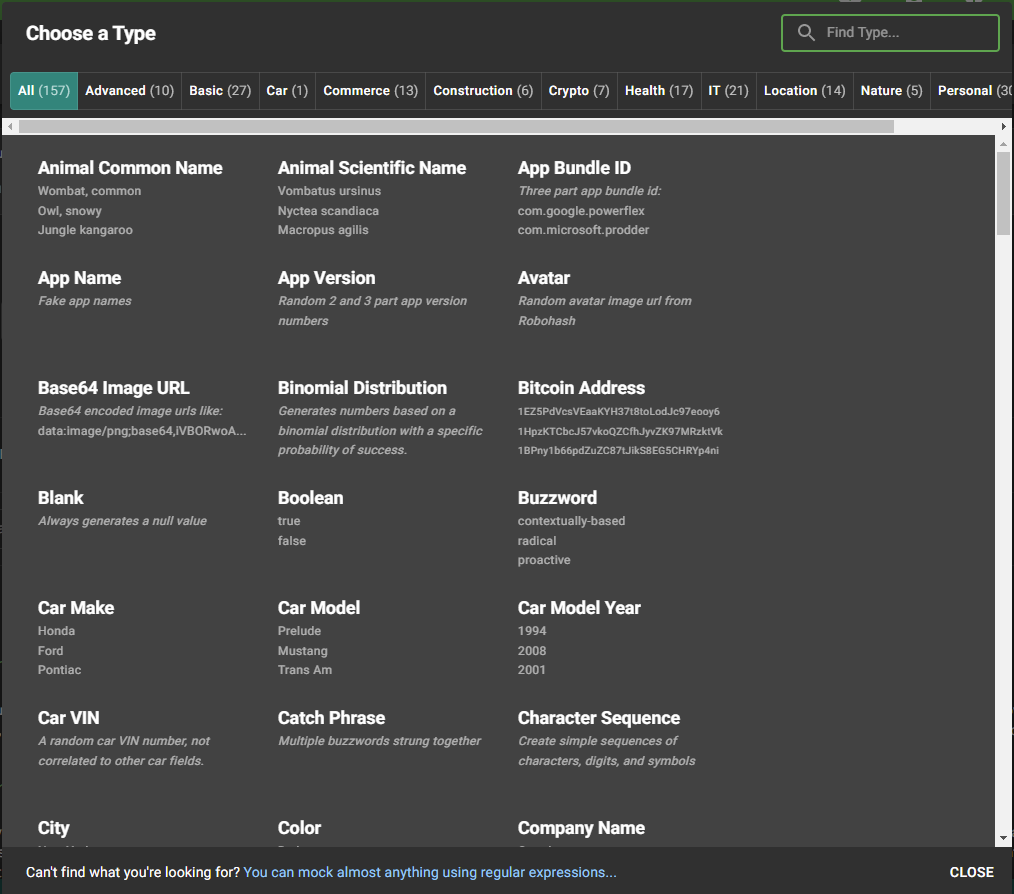Click the horizontal scrollbar right arrow

click(x=1004, y=127)
